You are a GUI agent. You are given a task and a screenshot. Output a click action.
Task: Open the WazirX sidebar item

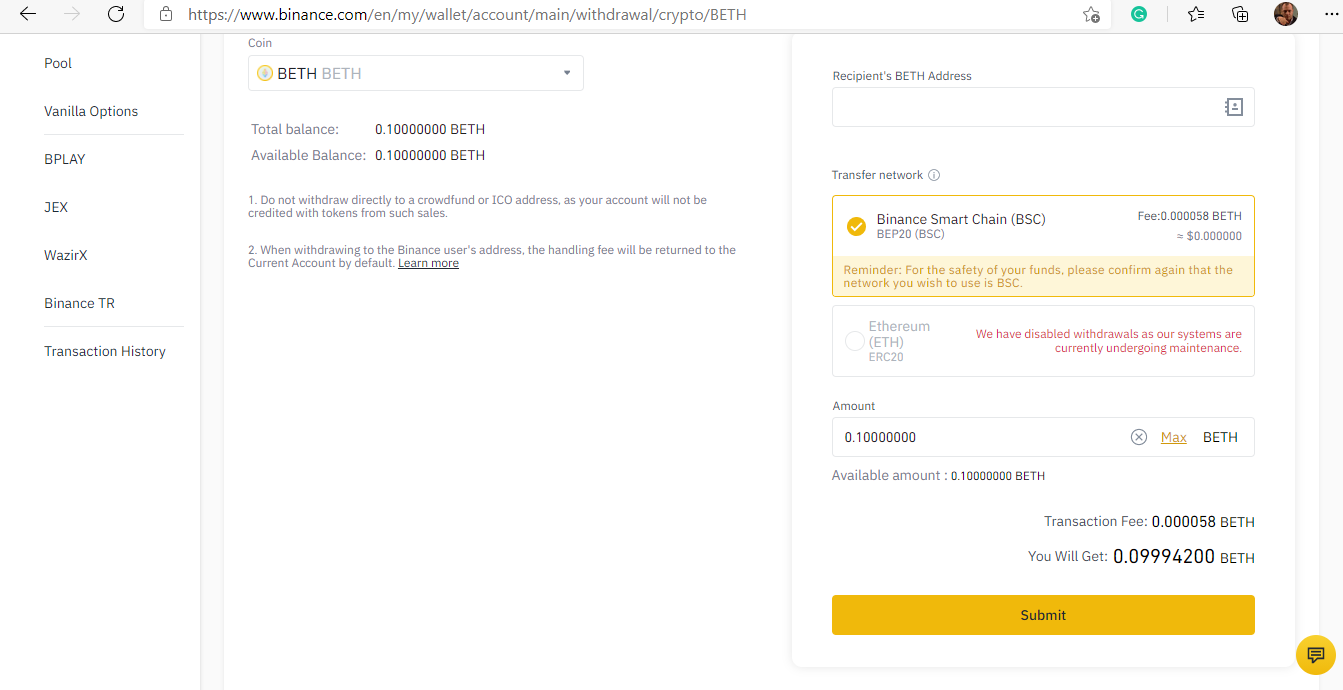(66, 255)
